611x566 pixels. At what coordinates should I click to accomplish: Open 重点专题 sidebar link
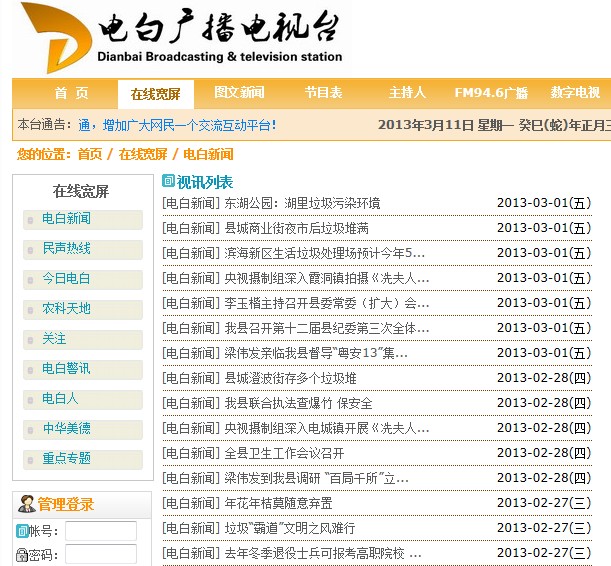(66, 459)
